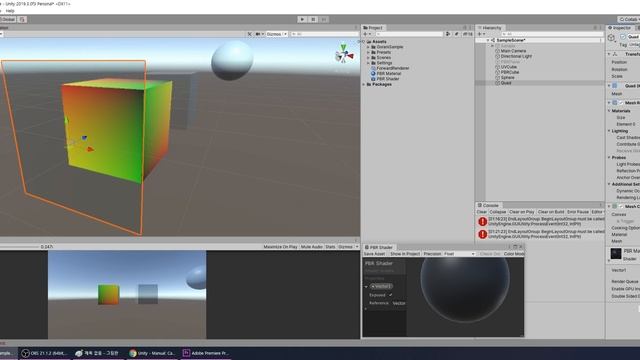Collapse the Probes section in Inspector
The height and width of the screenshot is (360, 640).
[609, 158]
